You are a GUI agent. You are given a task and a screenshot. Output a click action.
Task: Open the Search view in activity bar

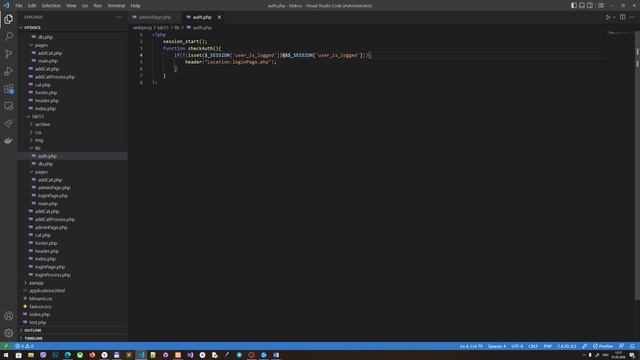click(x=9, y=36)
